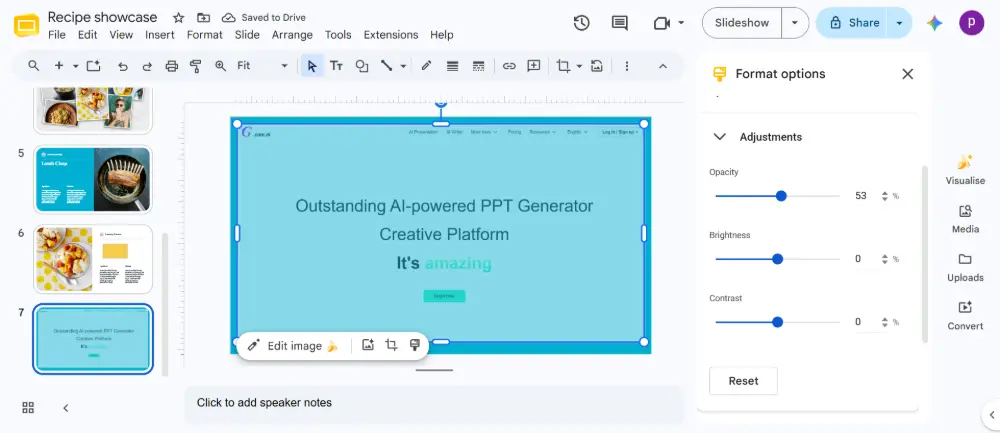Open the more options three-dot menu

click(627, 66)
